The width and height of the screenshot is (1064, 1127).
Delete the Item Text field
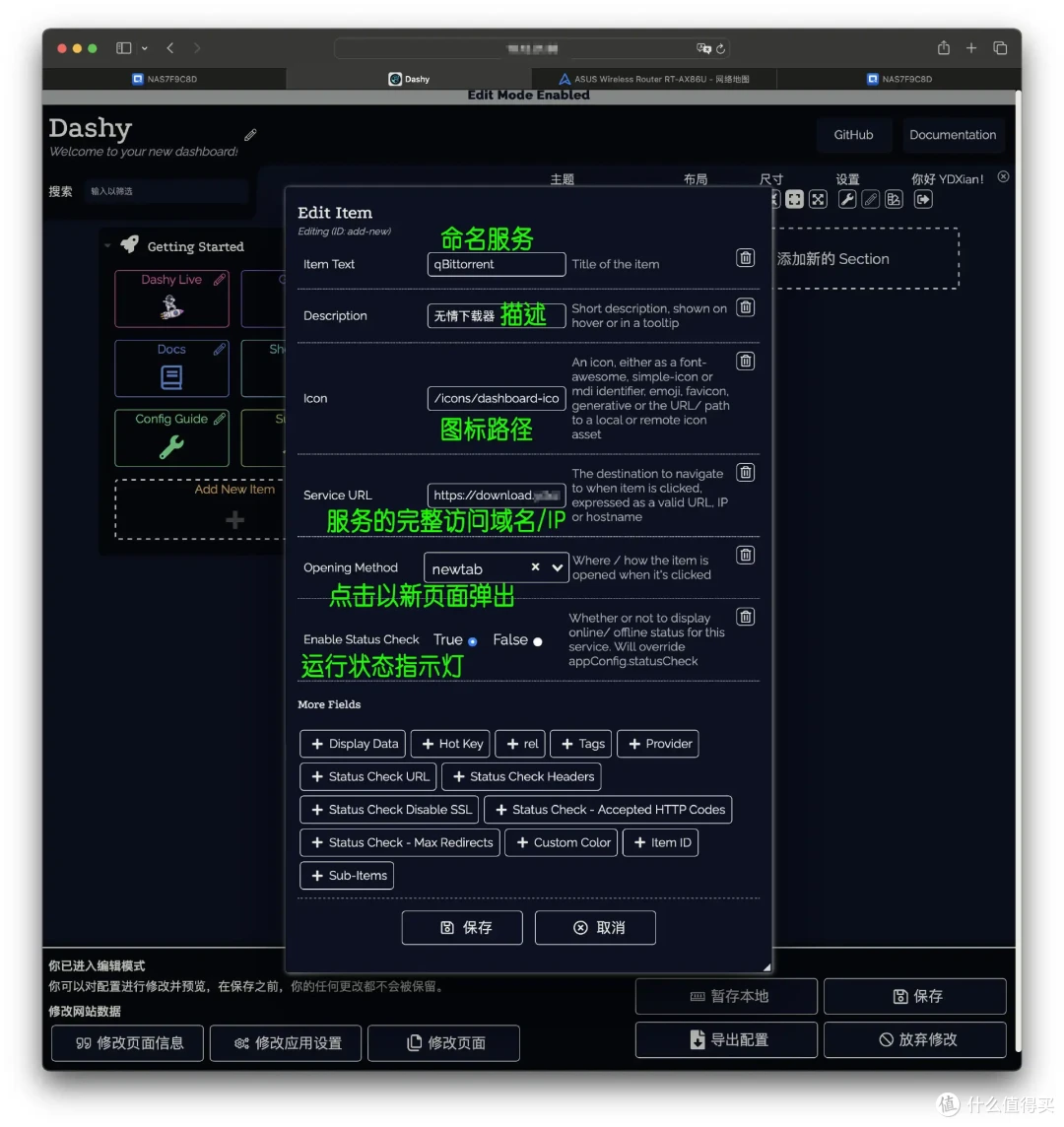click(x=746, y=258)
